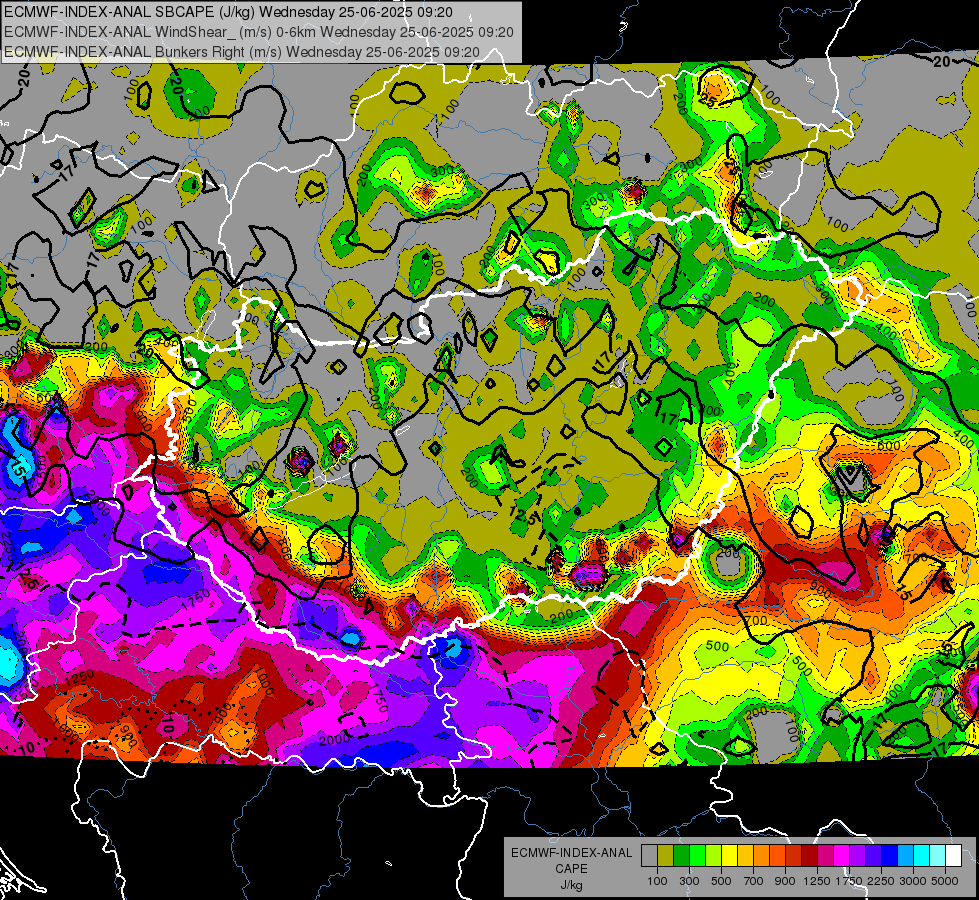The image size is (979, 900).
Task: Click the 100 tick label under the legend
Action: (657, 881)
